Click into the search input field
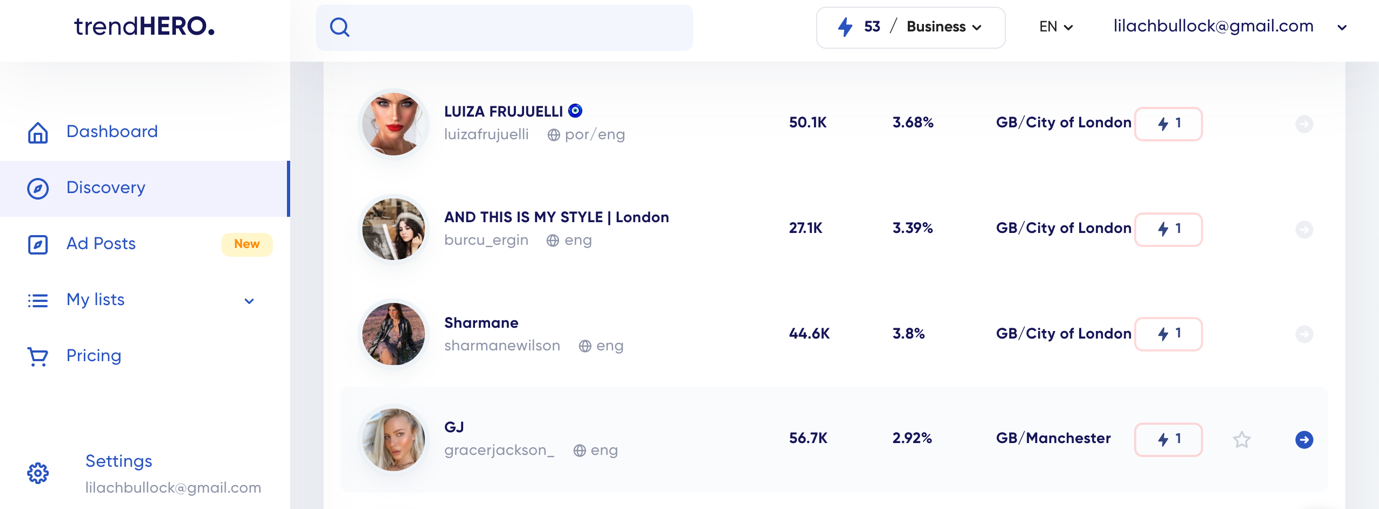 coord(520,28)
